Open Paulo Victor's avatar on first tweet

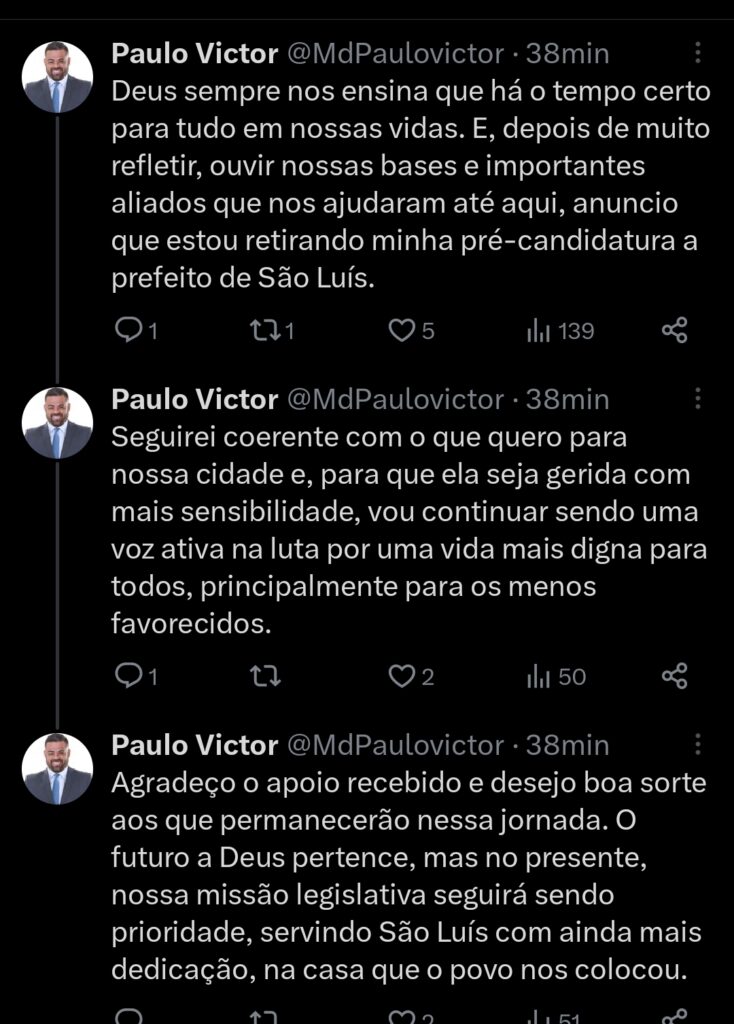click(x=58, y=78)
